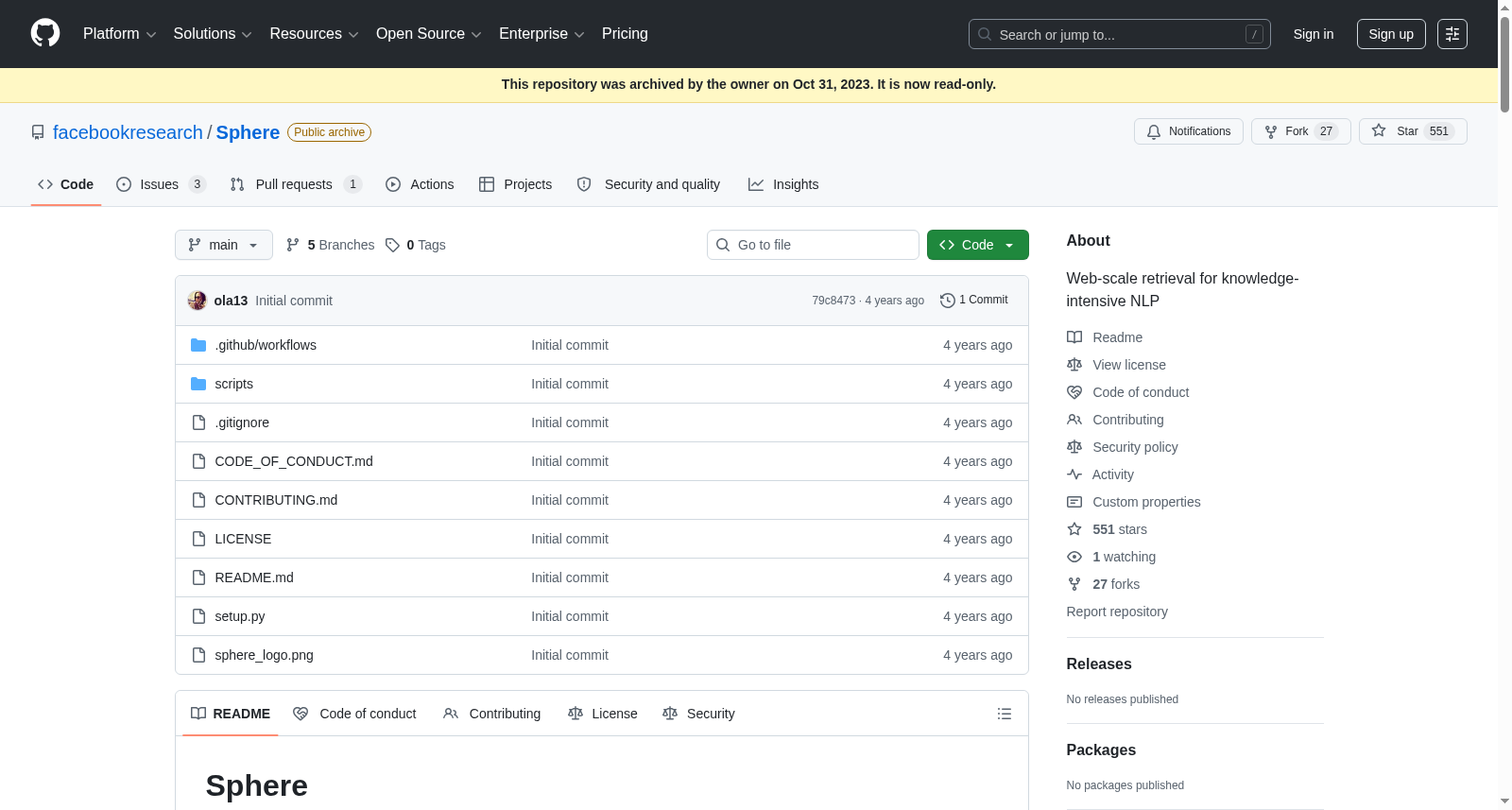1512x810 pixels.
Task: Click the Search or jump to field
Action: tap(1120, 34)
